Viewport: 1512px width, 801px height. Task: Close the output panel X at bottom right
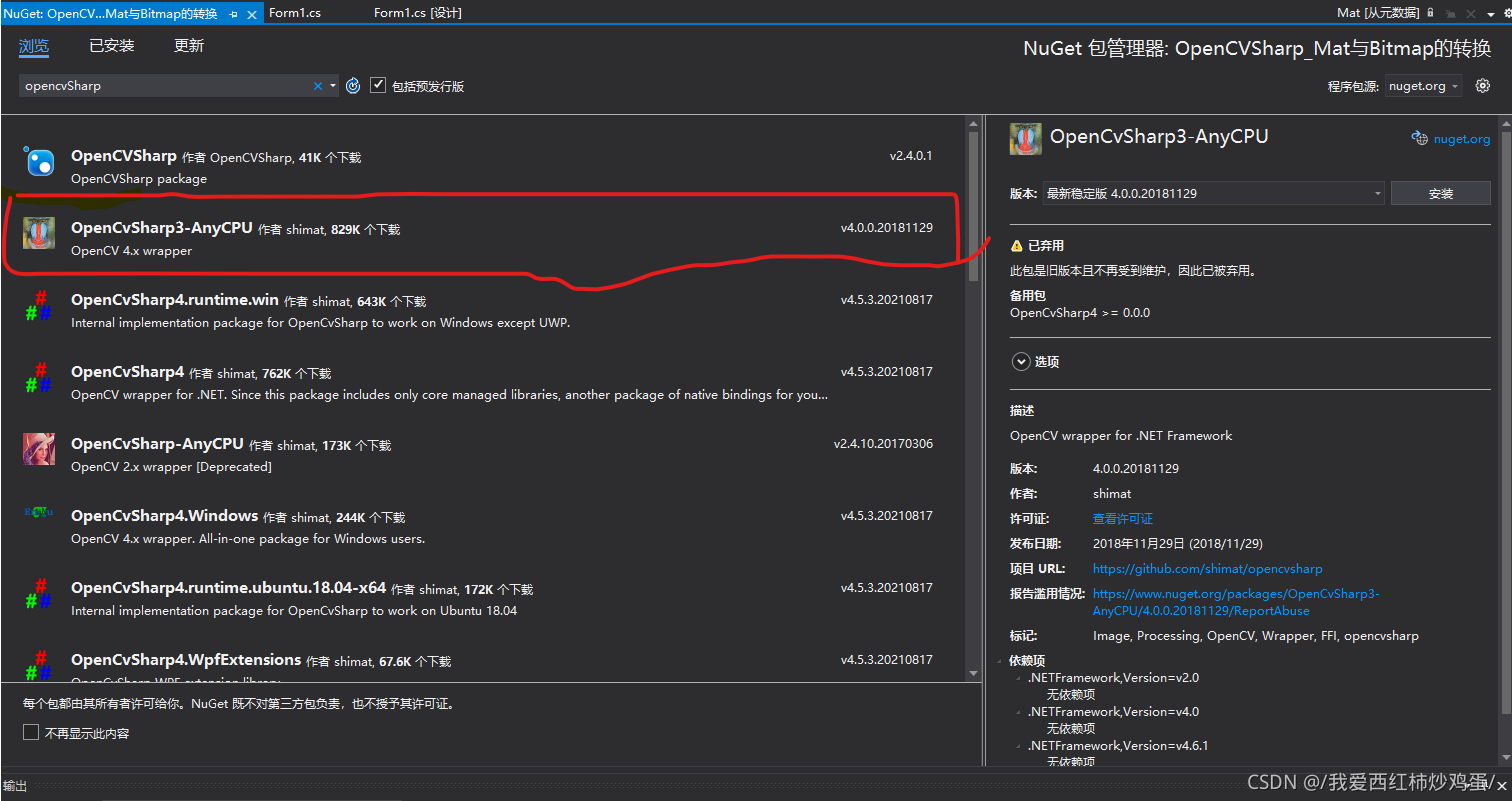[1502, 786]
